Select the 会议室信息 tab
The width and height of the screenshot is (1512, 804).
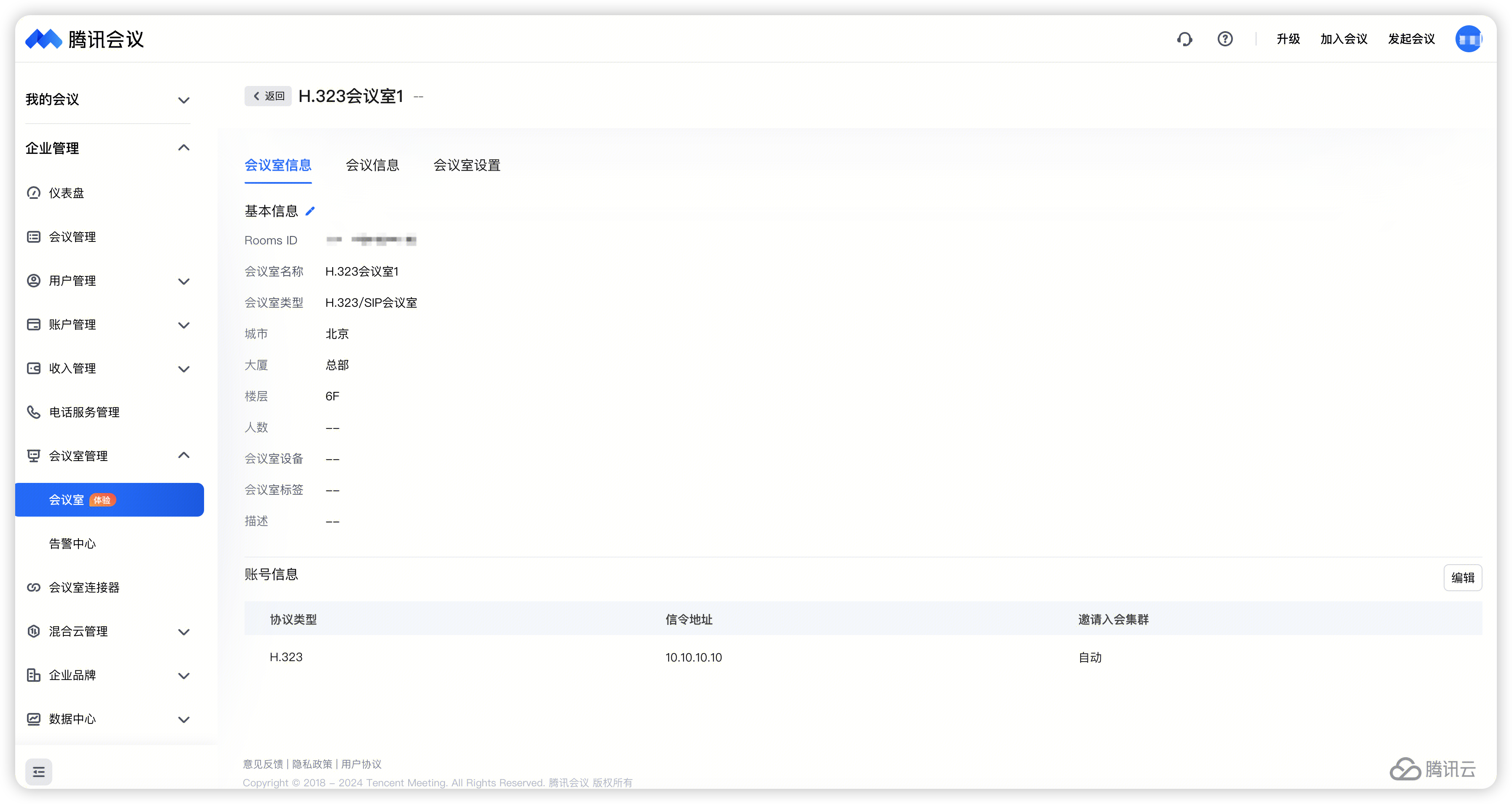point(277,165)
